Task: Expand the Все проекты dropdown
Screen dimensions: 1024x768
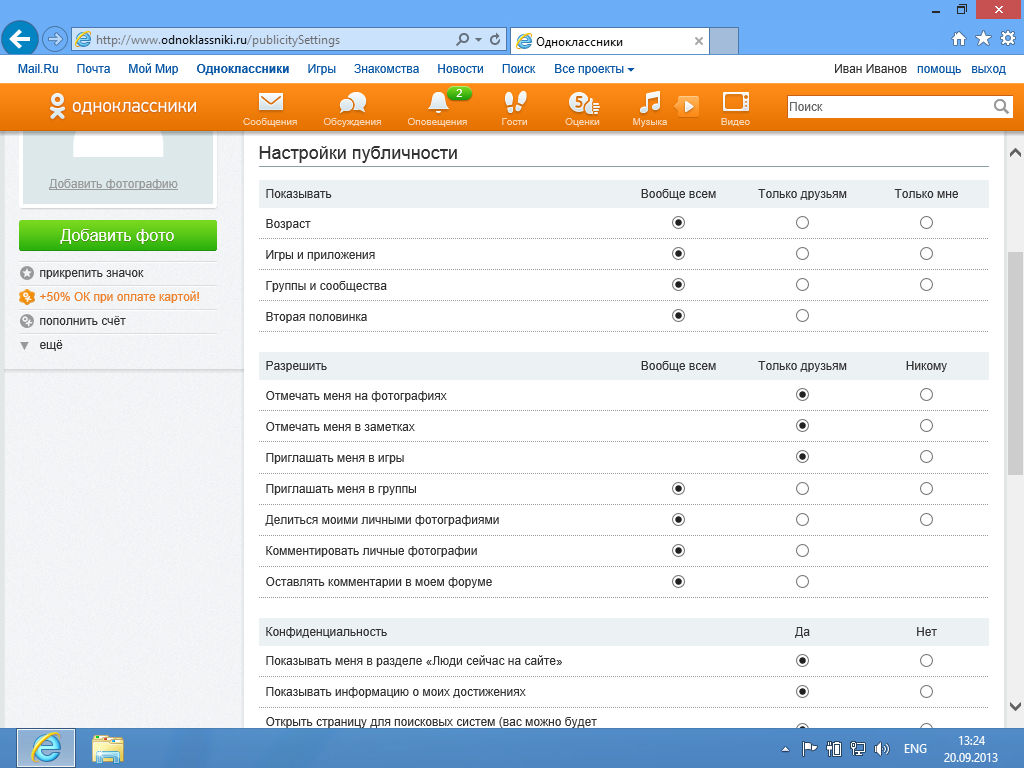Action: pos(594,69)
